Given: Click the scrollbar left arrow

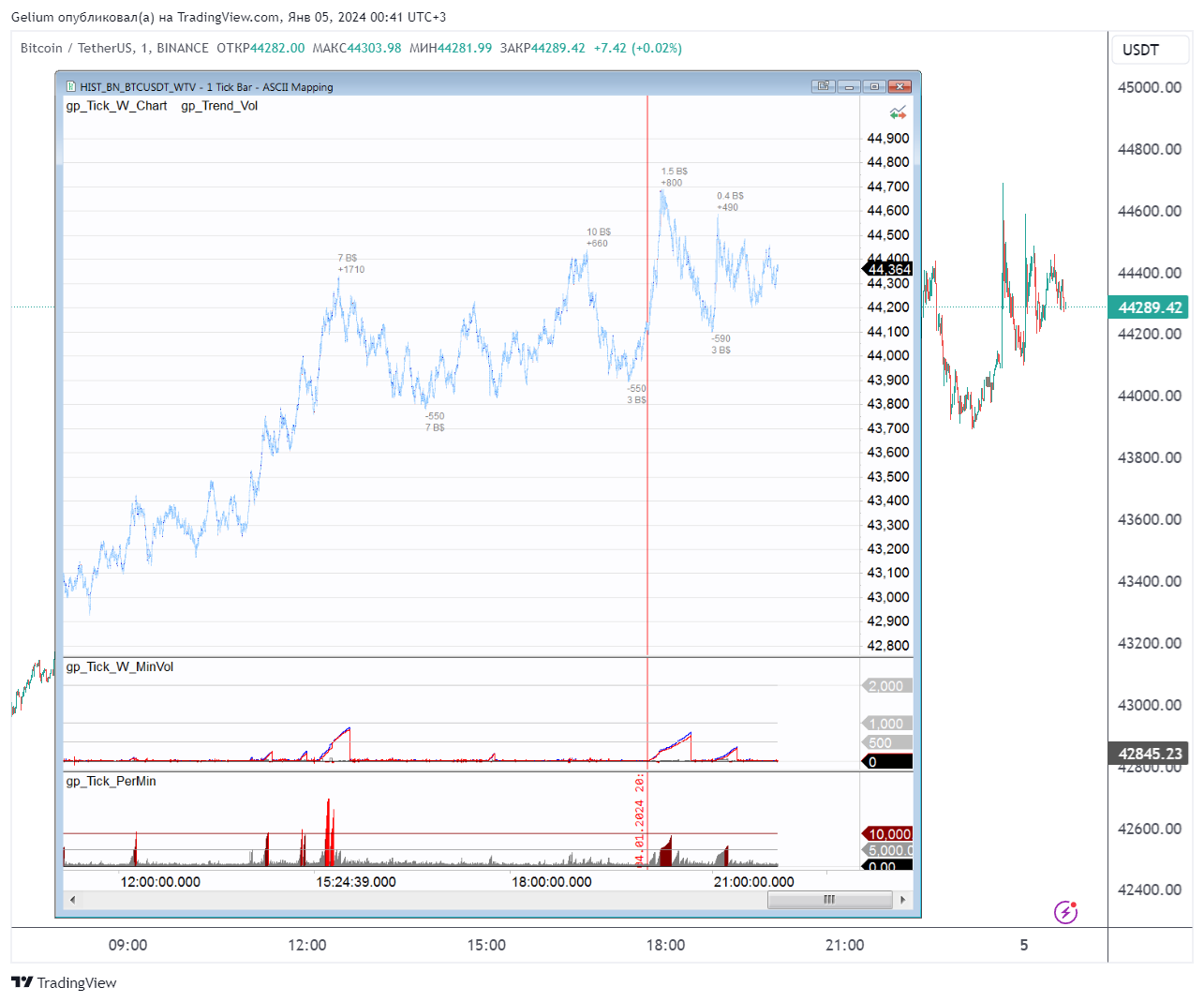Looking at the screenshot, I should pyautogui.click(x=72, y=900).
